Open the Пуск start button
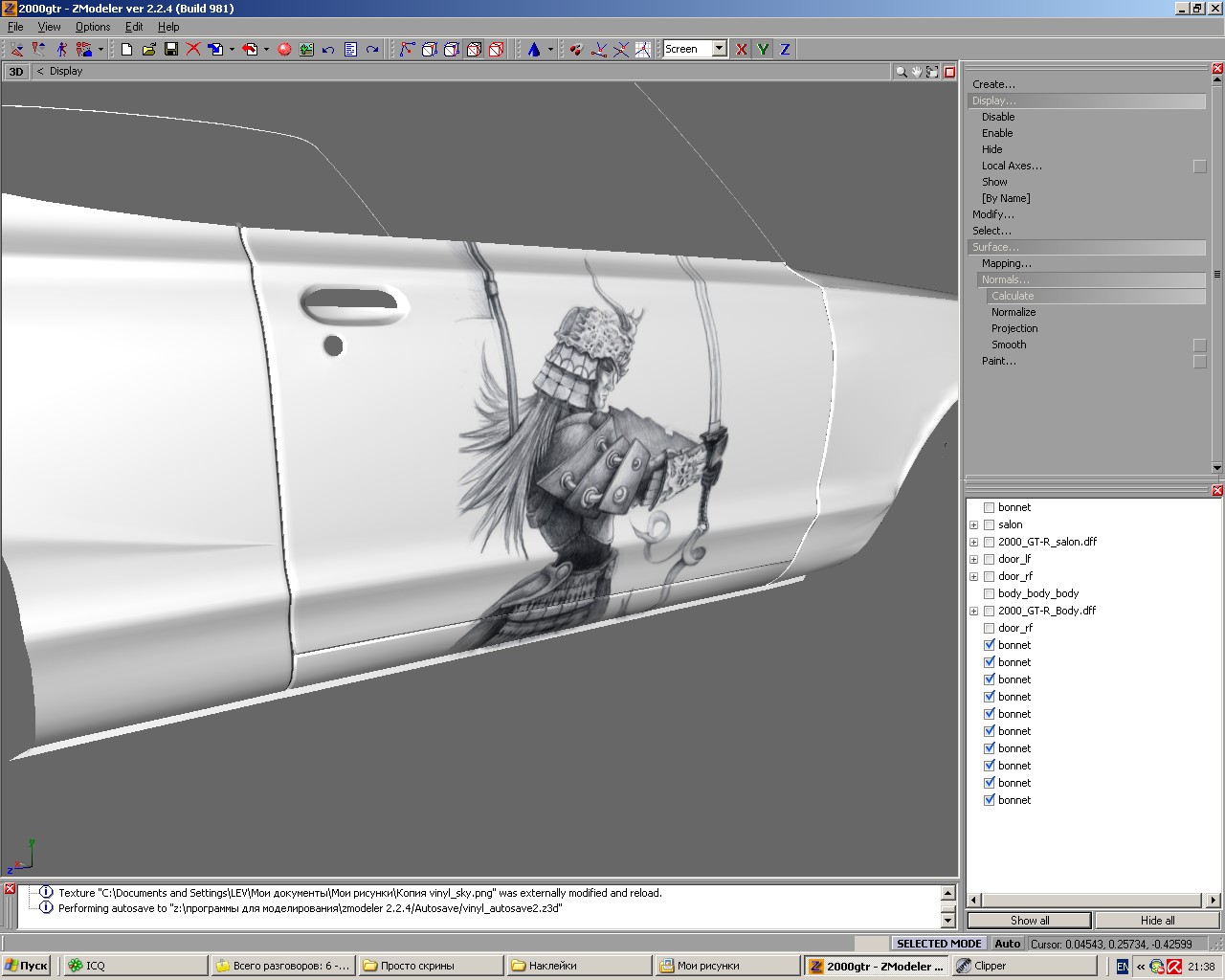Screen dimensions: 1225x980 [27, 967]
